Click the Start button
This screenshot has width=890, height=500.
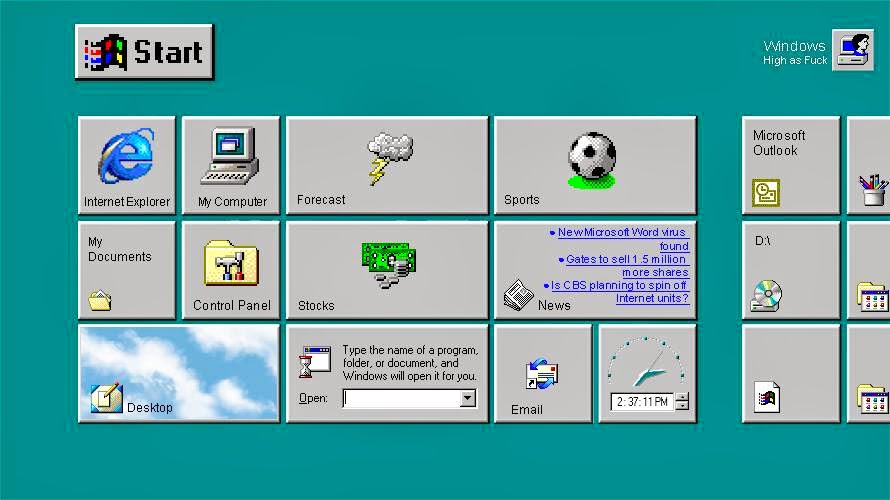click(x=144, y=52)
